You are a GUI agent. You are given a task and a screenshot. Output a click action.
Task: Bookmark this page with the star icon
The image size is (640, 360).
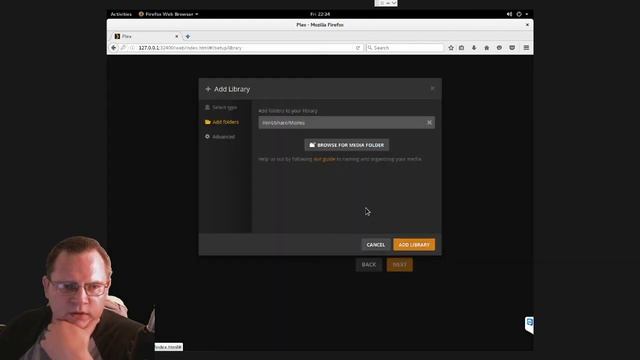pyautogui.click(x=451, y=48)
